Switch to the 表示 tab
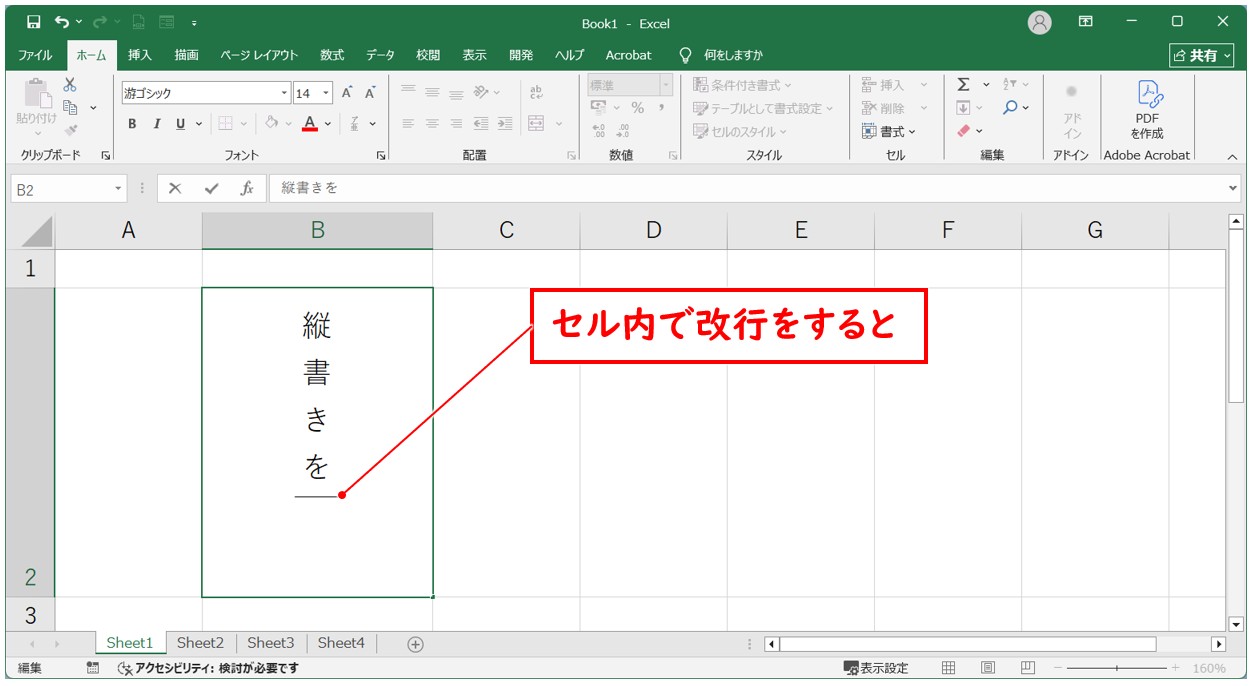 [475, 55]
